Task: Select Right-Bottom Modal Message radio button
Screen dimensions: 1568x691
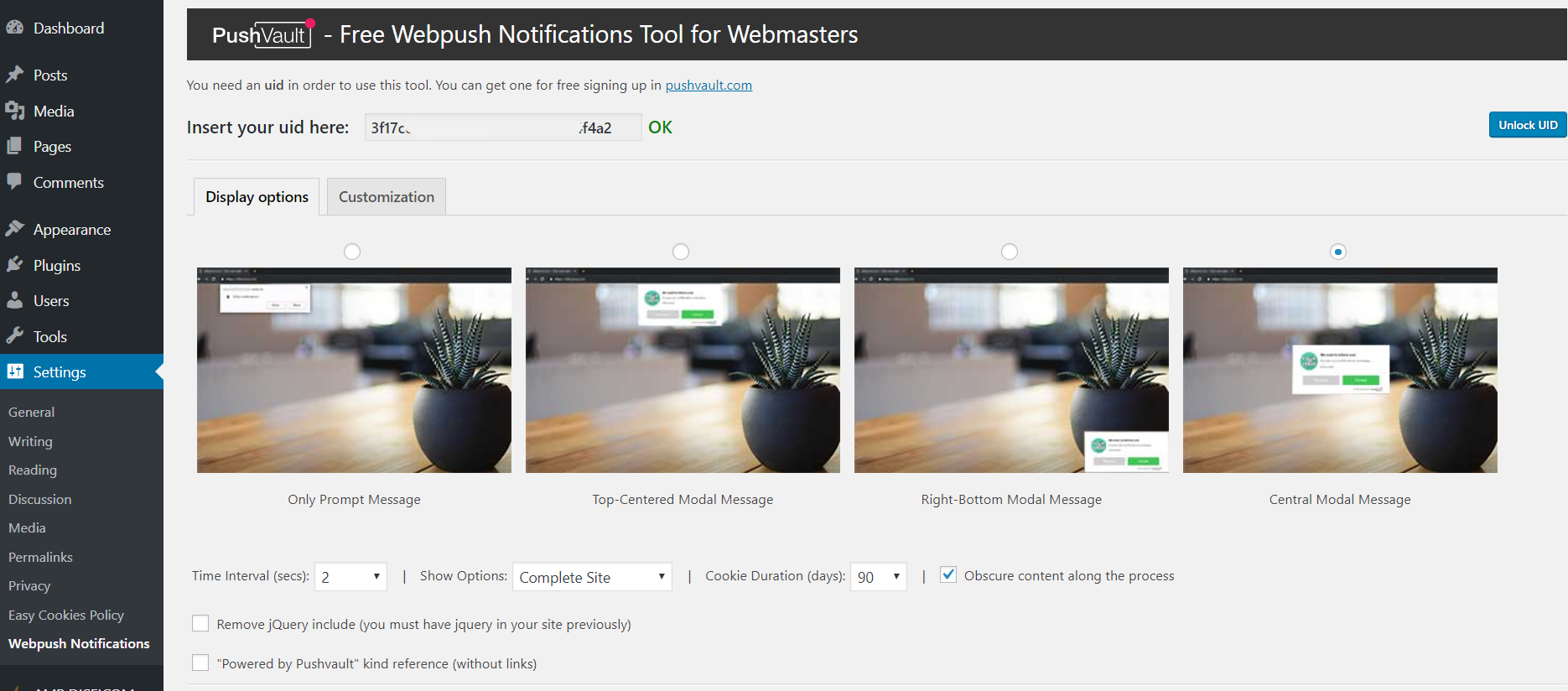Action: tap(1010, 252)
